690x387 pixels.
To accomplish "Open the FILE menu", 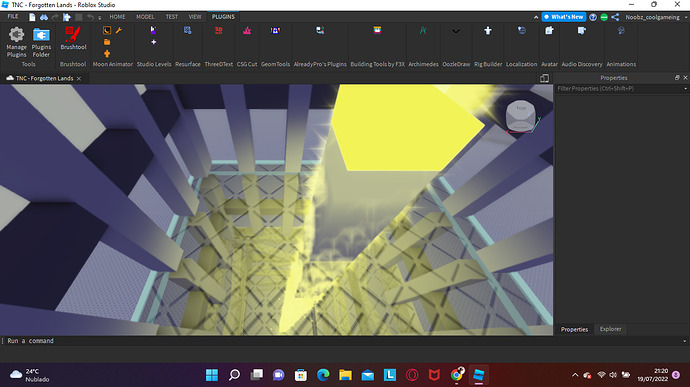I will pos(13,17).
